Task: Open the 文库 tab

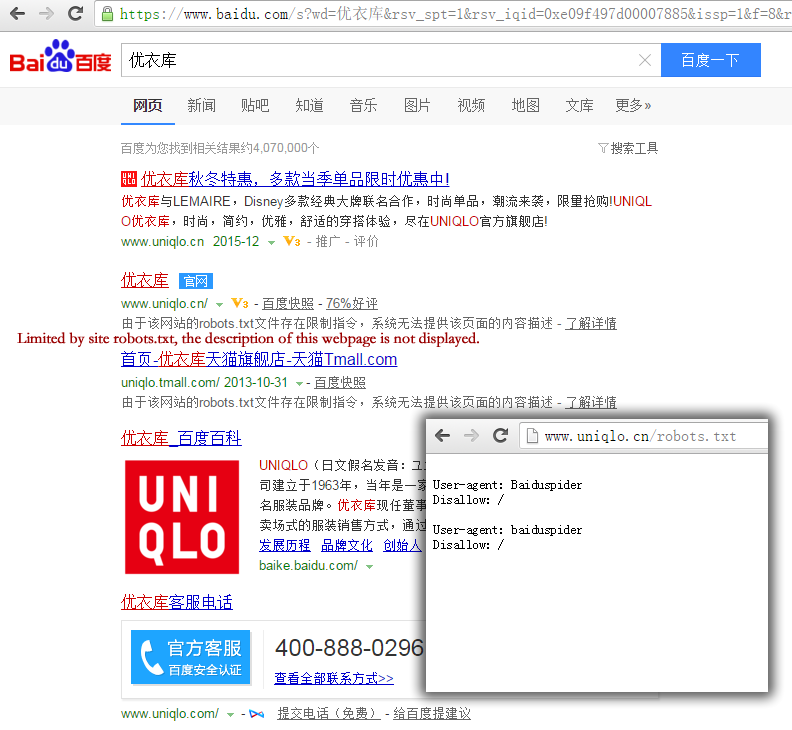Action: [x=579, y=106]
